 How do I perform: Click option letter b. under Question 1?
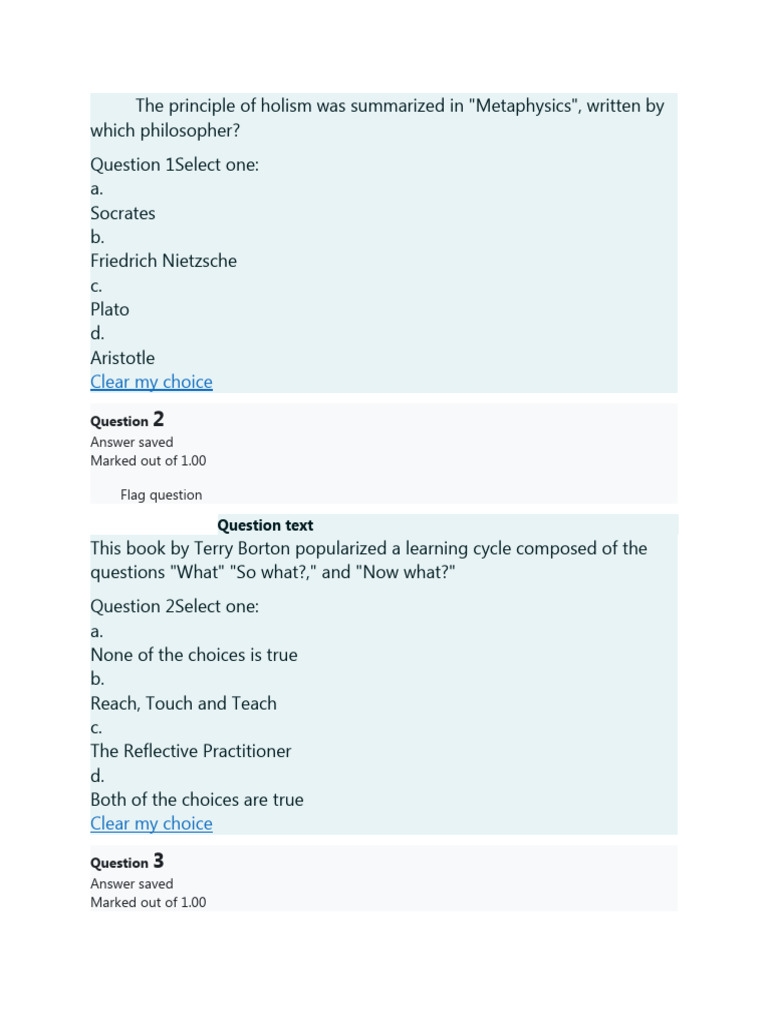(x=97, y=237)
